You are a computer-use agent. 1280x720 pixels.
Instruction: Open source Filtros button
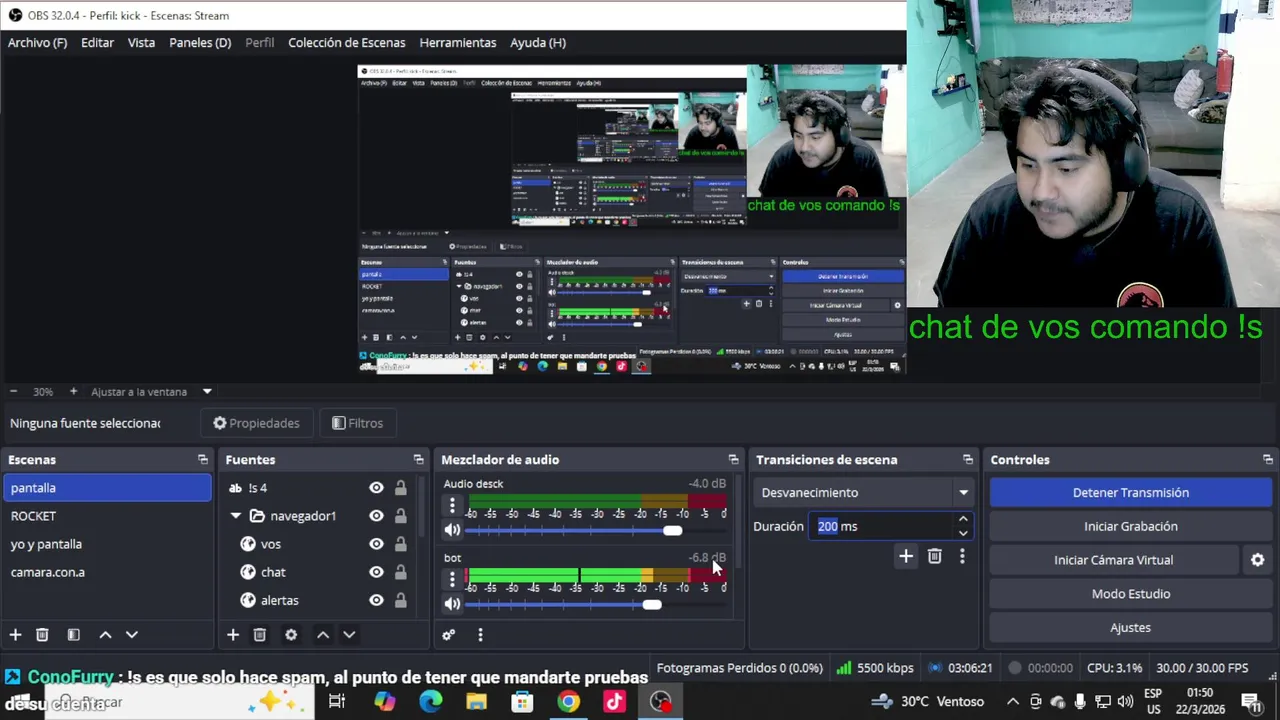tap(357, 423)
